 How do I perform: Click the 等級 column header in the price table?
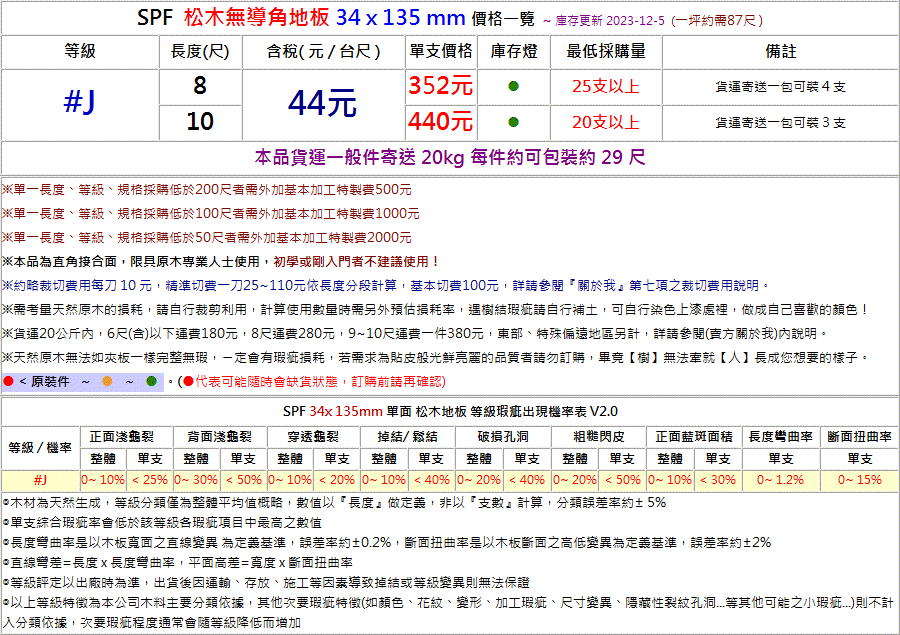click(80, 52)
